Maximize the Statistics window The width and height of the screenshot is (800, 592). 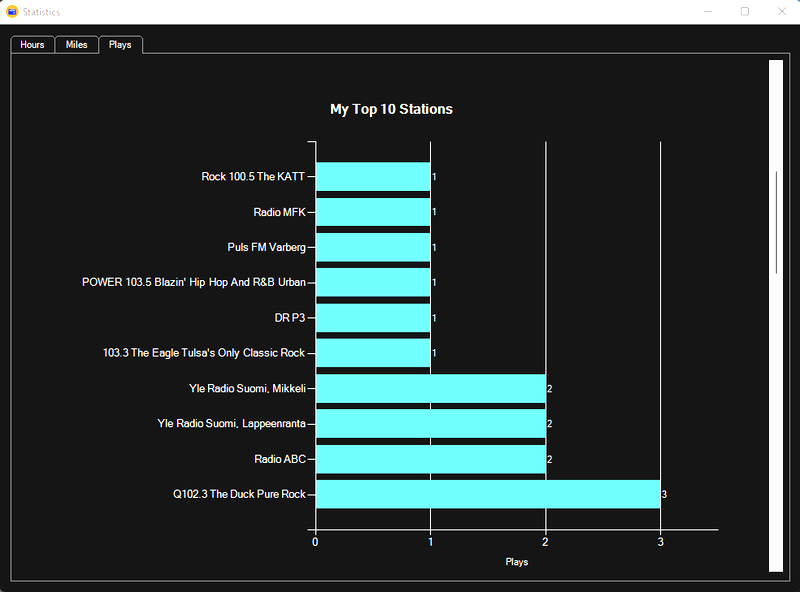coord(744,12)
